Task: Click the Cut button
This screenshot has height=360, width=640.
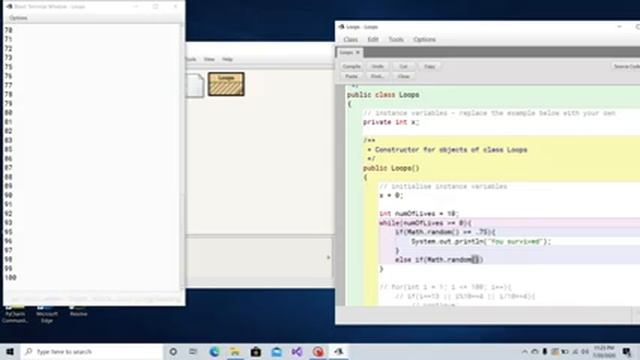Action: coord(403,66)
